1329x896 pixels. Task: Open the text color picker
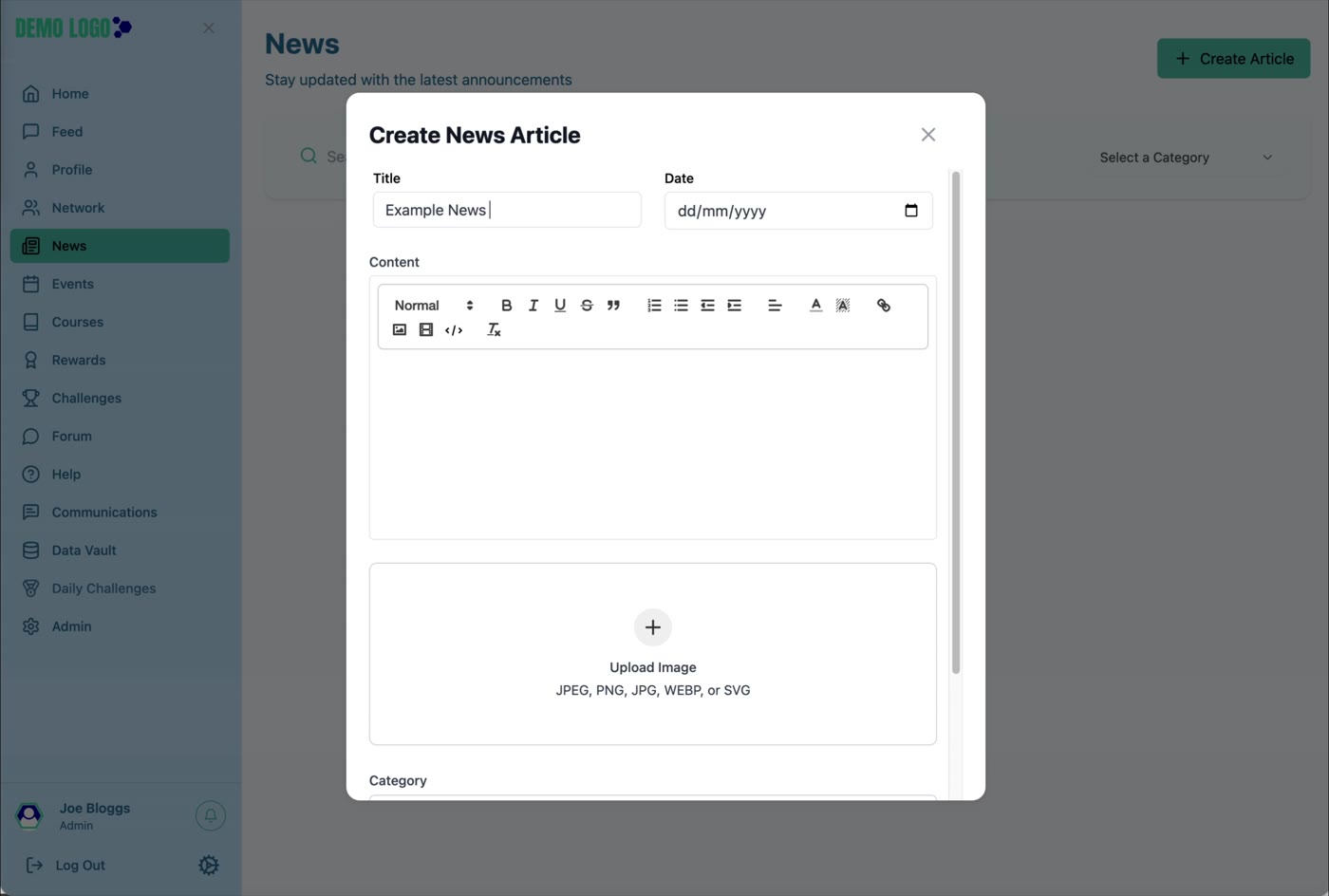[815, 306]
